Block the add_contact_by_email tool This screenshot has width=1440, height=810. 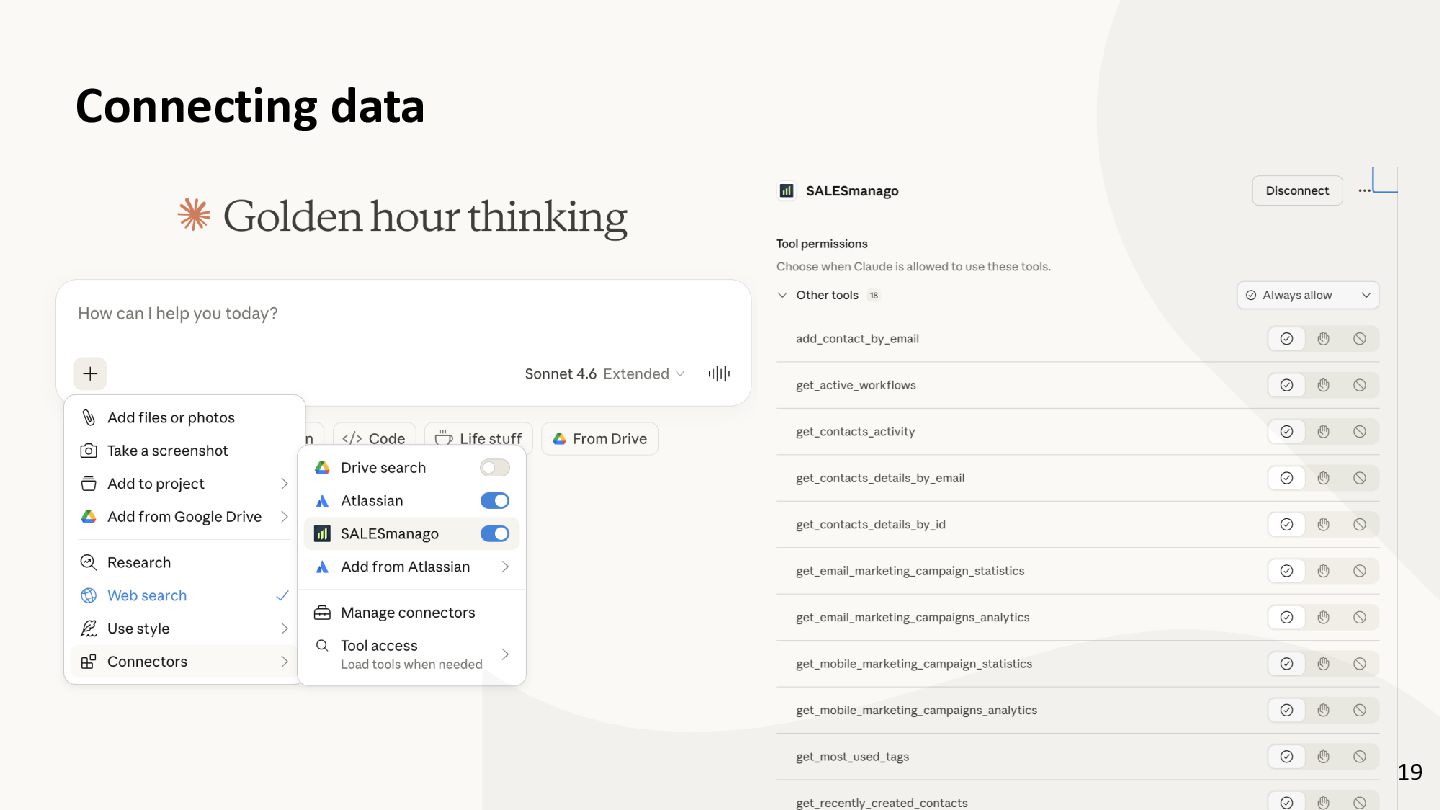click(x=1360, y=339)
